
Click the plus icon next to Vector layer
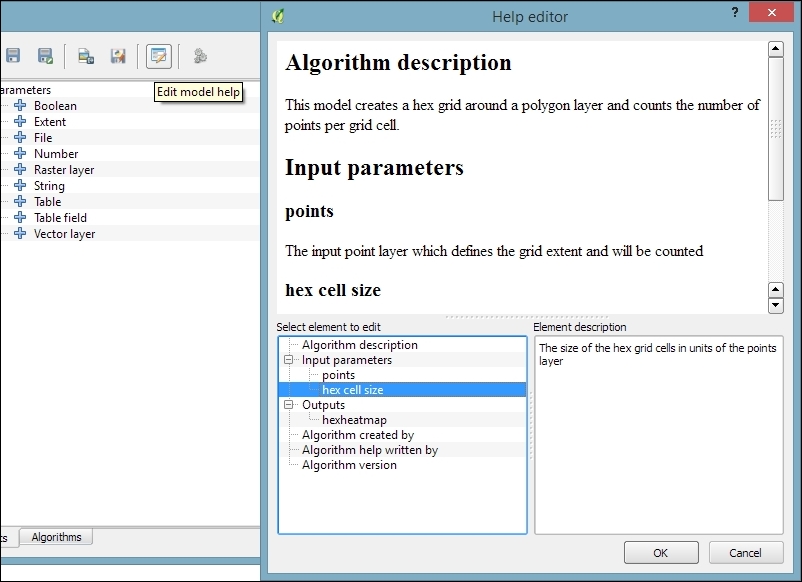point(20,233)
